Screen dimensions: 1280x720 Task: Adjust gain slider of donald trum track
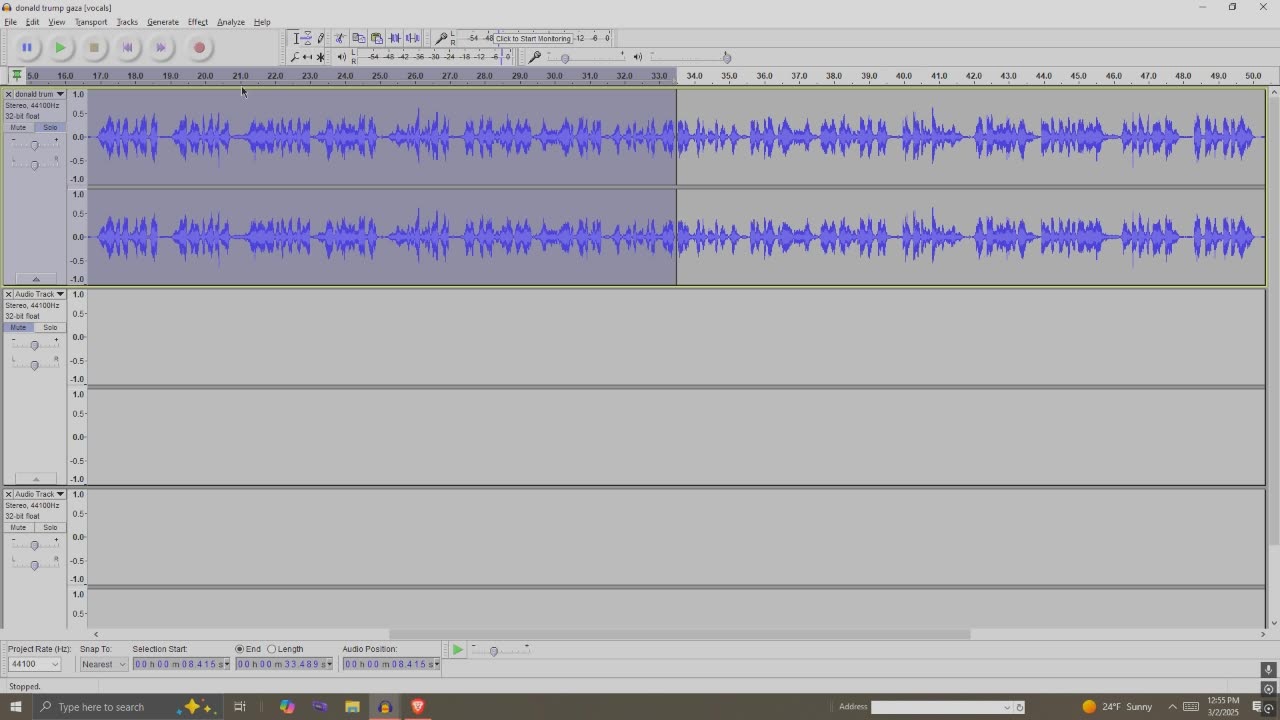34,145
